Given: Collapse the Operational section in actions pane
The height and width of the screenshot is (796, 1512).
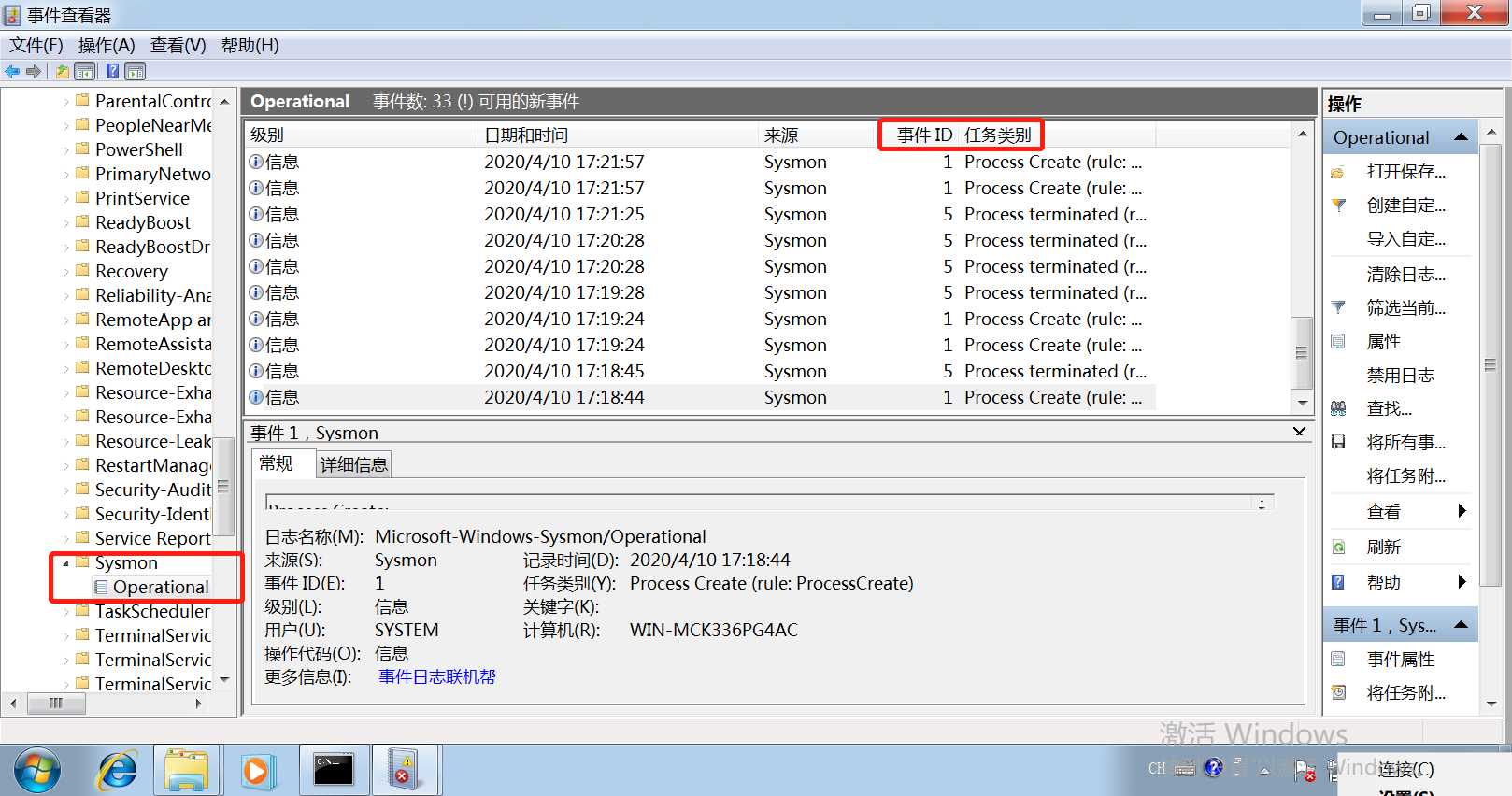Looking at the screenshot, I should [1462, 137].
